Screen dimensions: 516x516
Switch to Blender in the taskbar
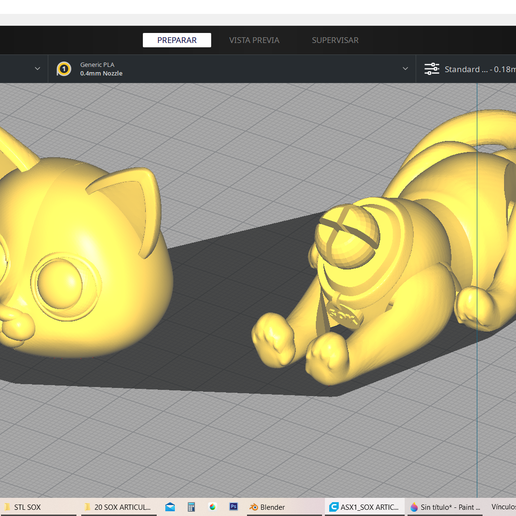[284, 507]
